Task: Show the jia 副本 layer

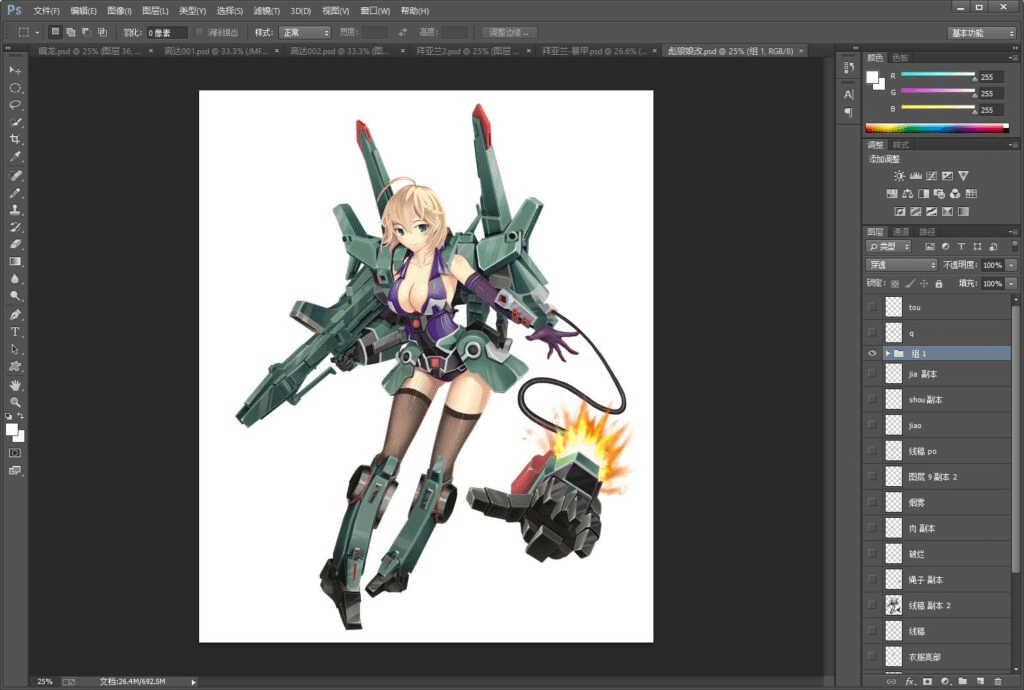Action: pyautogui.click(x=872, y=374)
